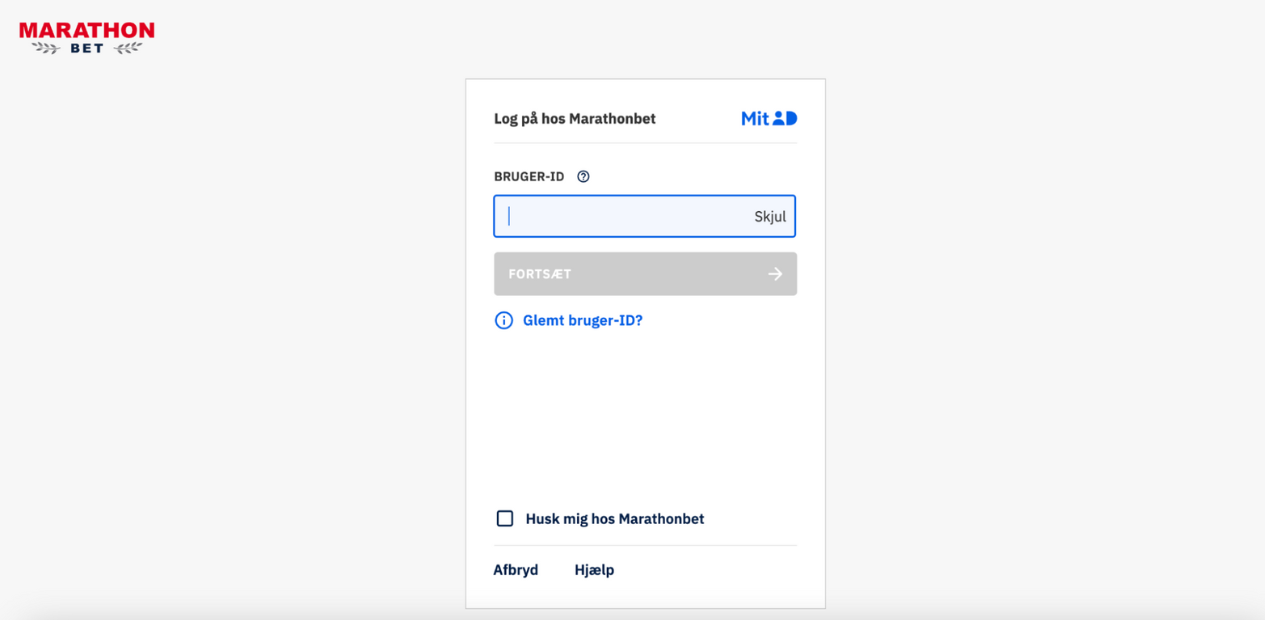
Task: Open the Hjælp link
Action: point(594,570)
